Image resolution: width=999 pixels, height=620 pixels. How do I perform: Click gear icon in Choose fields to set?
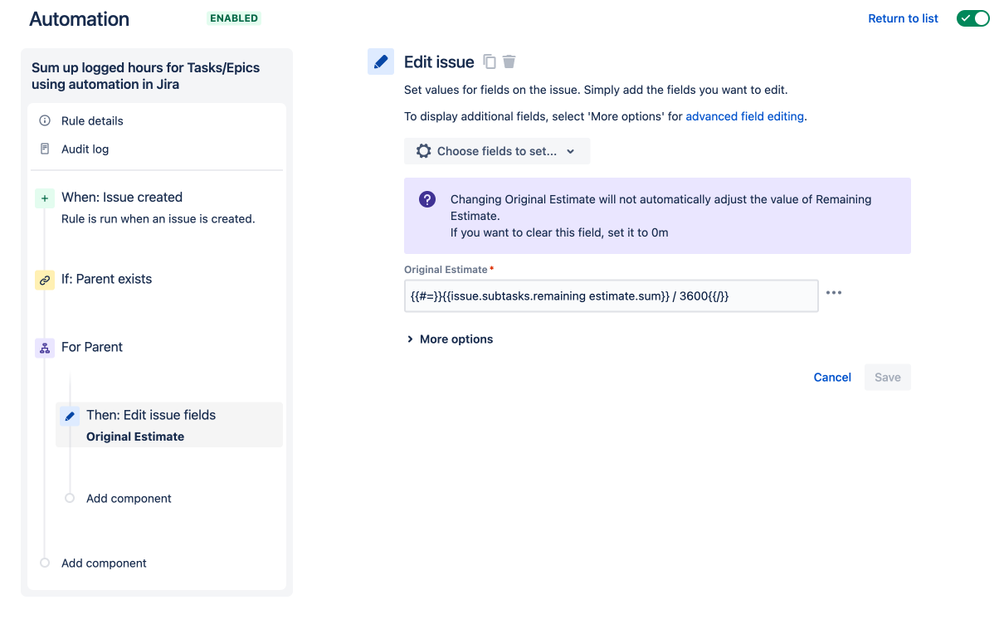coord(423,151)
